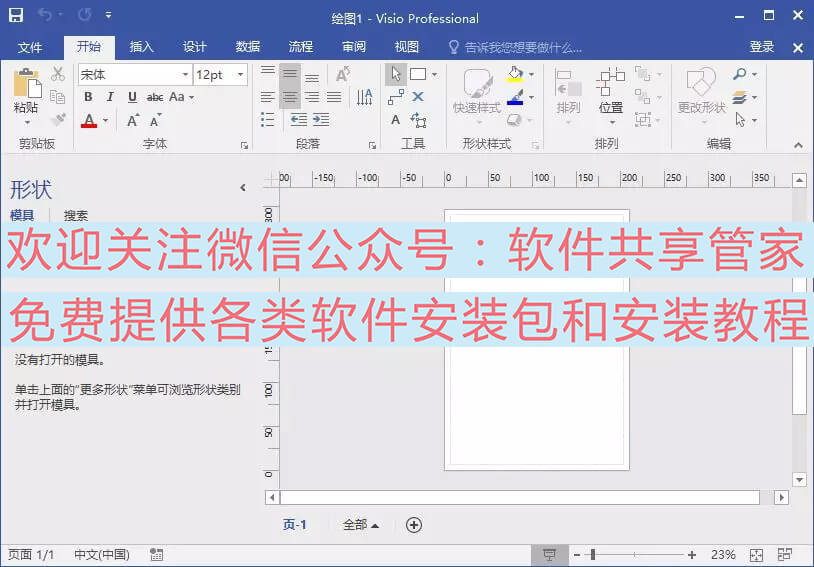Align text to top

(x=268, y=71)
